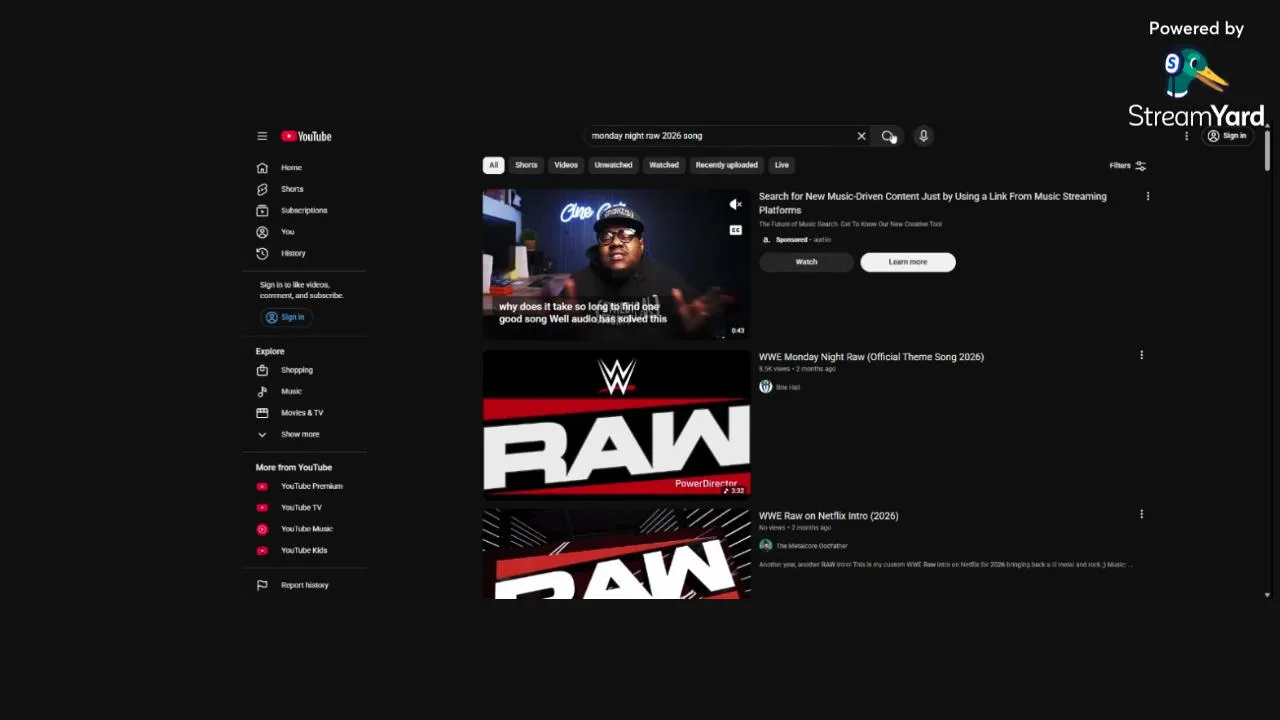Click the search magnifier button
The width and height of the screenshot is (1280, 720).
click(x=888, y=136)
